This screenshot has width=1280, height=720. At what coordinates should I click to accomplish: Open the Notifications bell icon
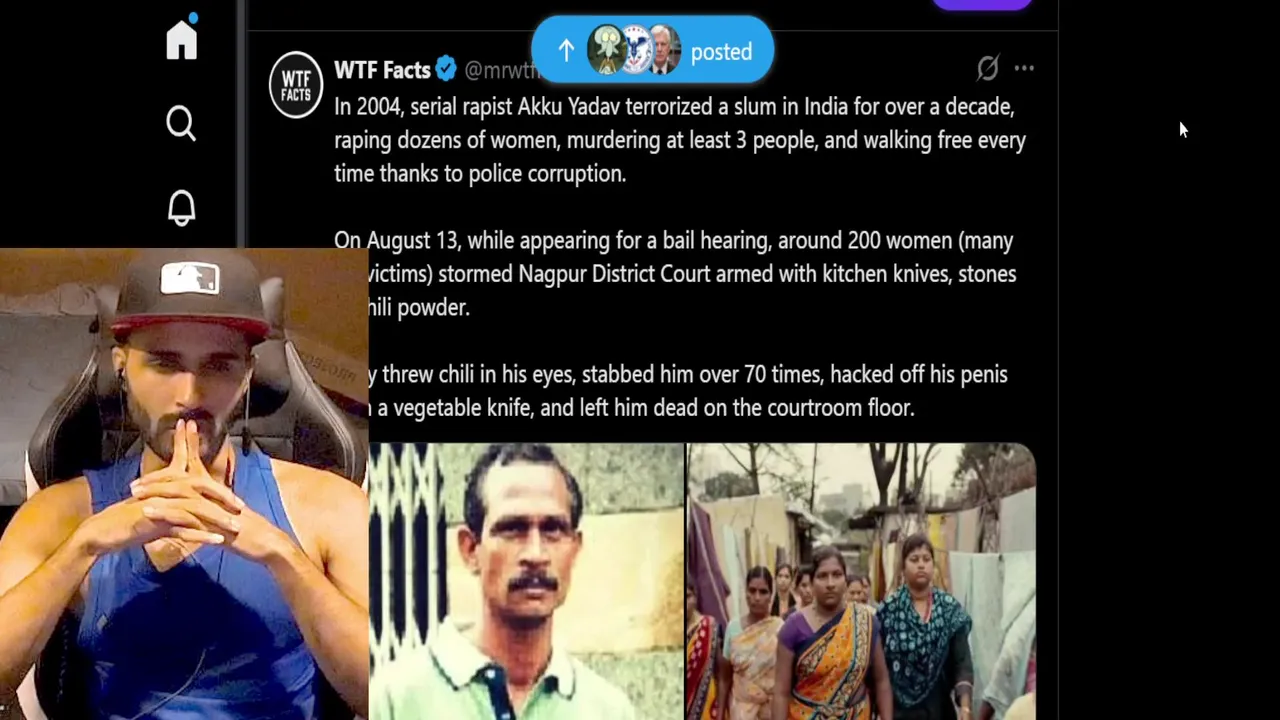181,207
